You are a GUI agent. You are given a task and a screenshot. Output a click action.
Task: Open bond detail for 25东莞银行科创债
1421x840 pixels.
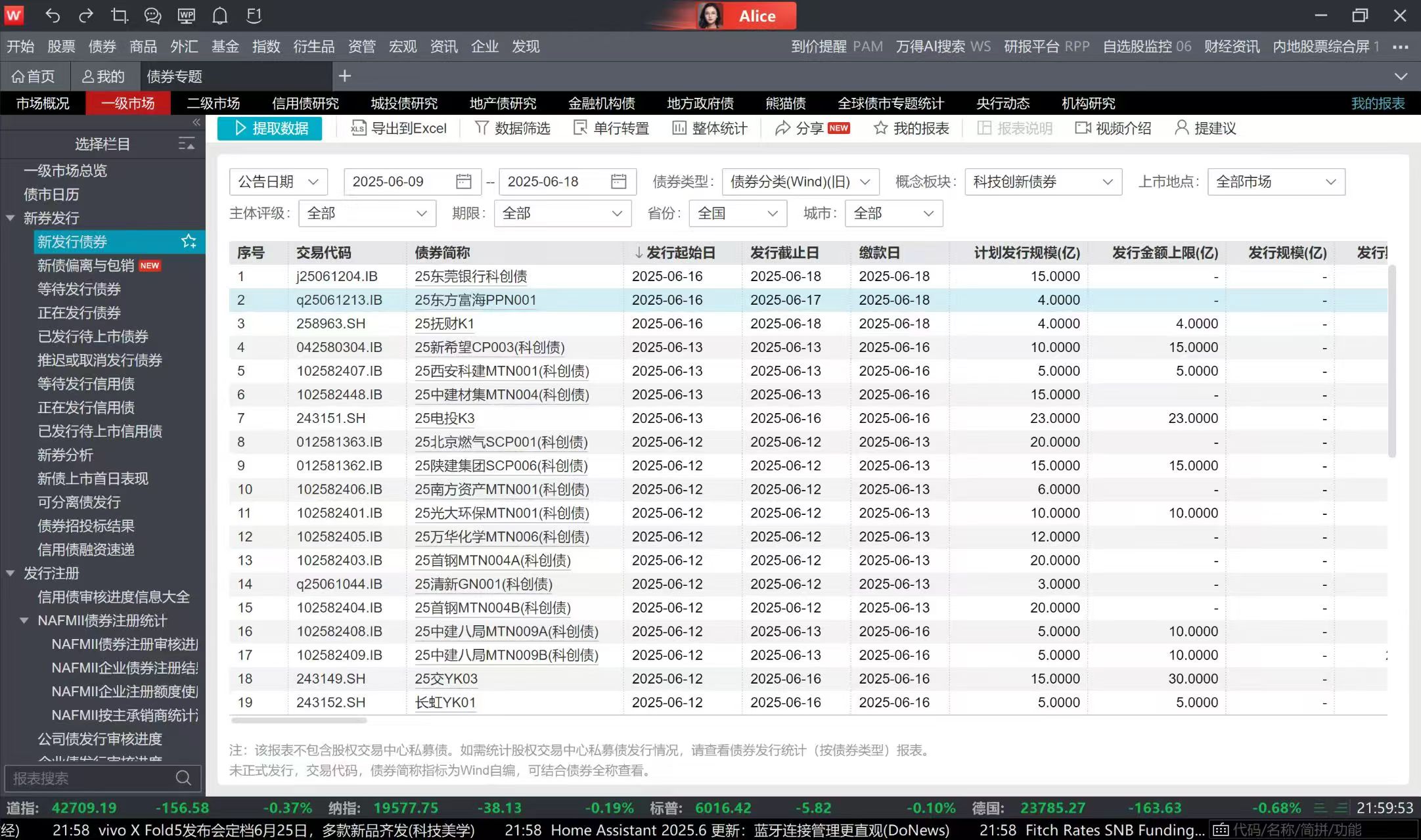[470, 276]
